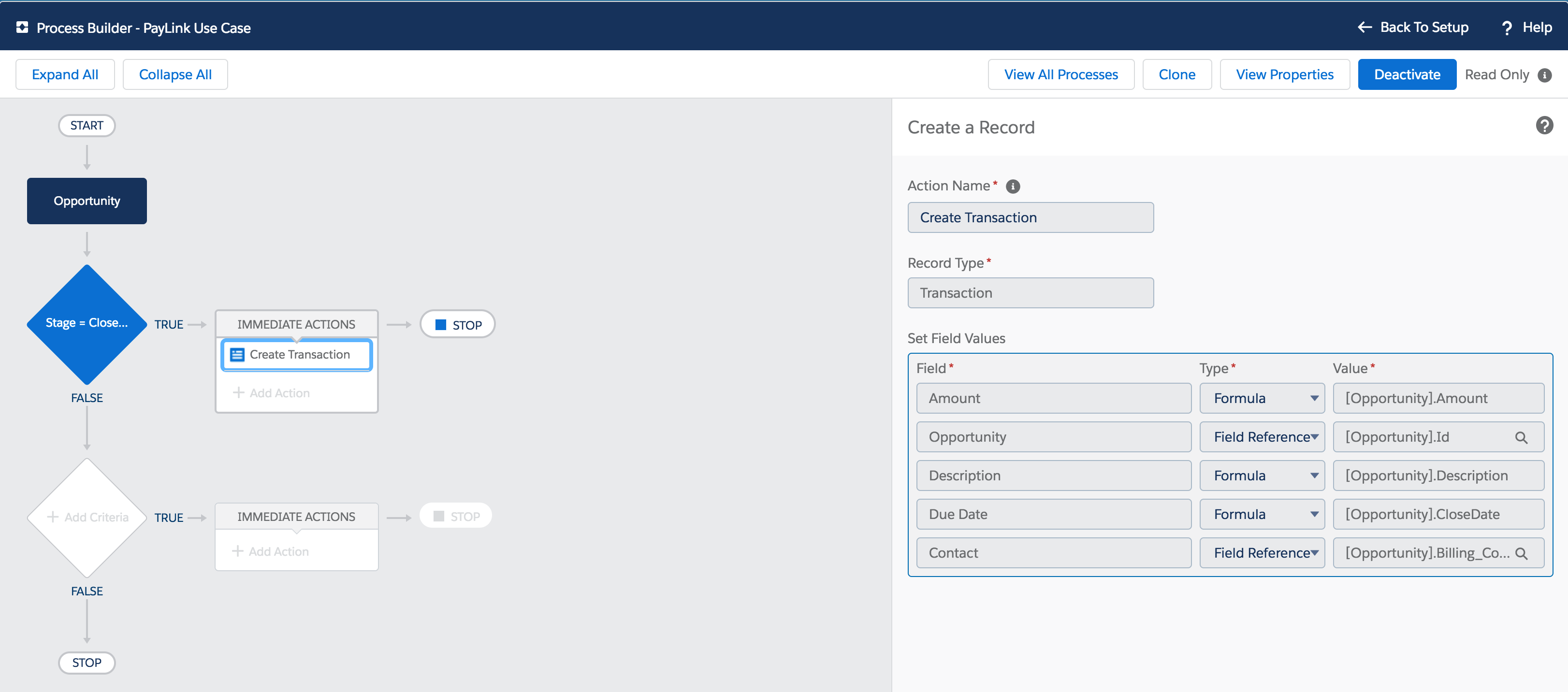
Task: Click the Contact field name input
Action: (1054, 553)
